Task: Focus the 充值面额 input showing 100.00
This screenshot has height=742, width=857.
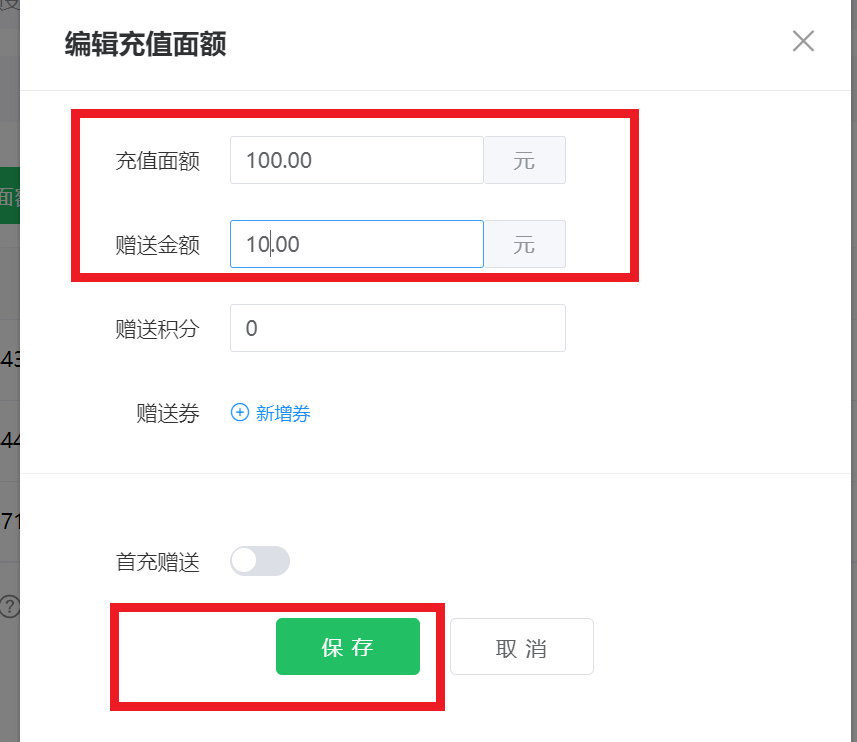Action: click(x=357, y=160)
